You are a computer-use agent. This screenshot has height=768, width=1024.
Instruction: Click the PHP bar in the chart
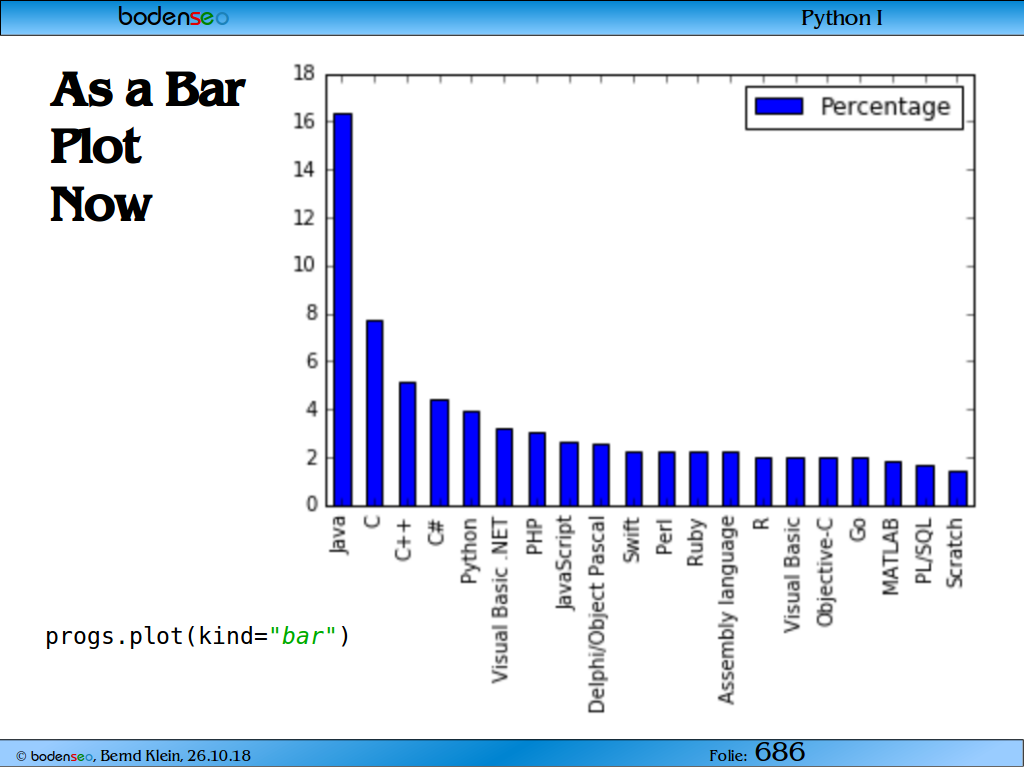(x=537, y=470)
